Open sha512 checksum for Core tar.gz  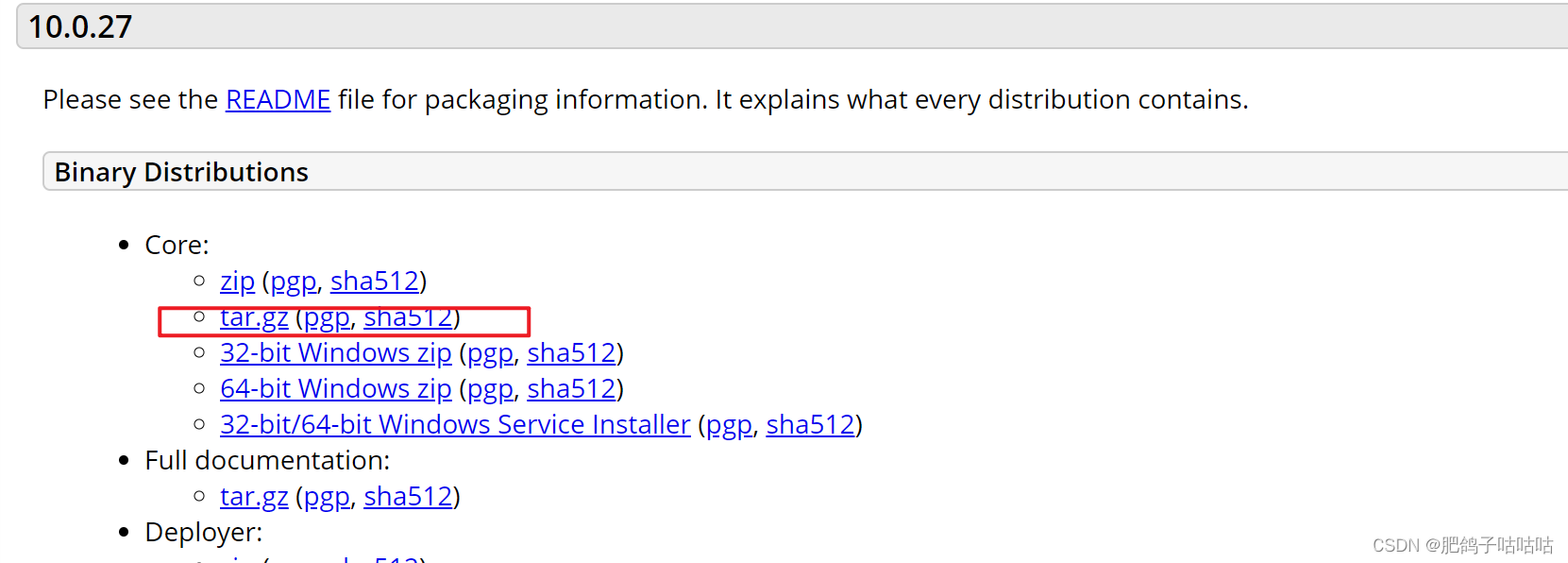(408, 317)
